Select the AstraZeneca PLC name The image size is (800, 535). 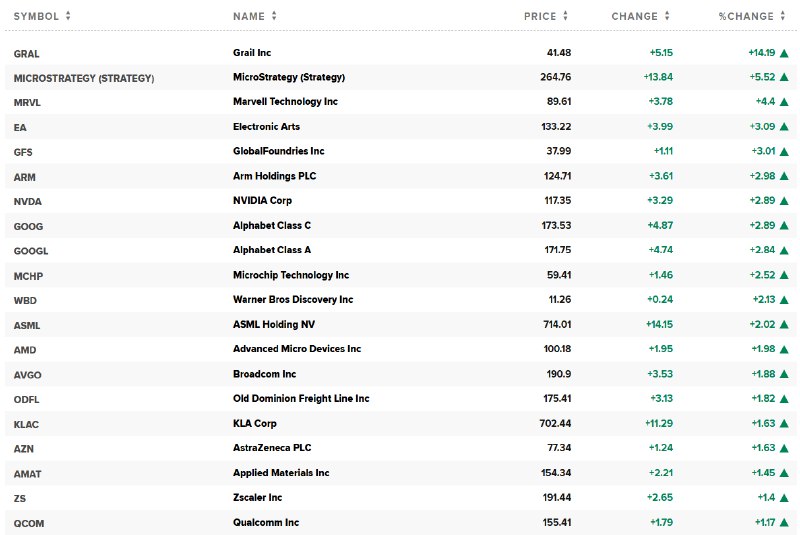click(272, 448)
